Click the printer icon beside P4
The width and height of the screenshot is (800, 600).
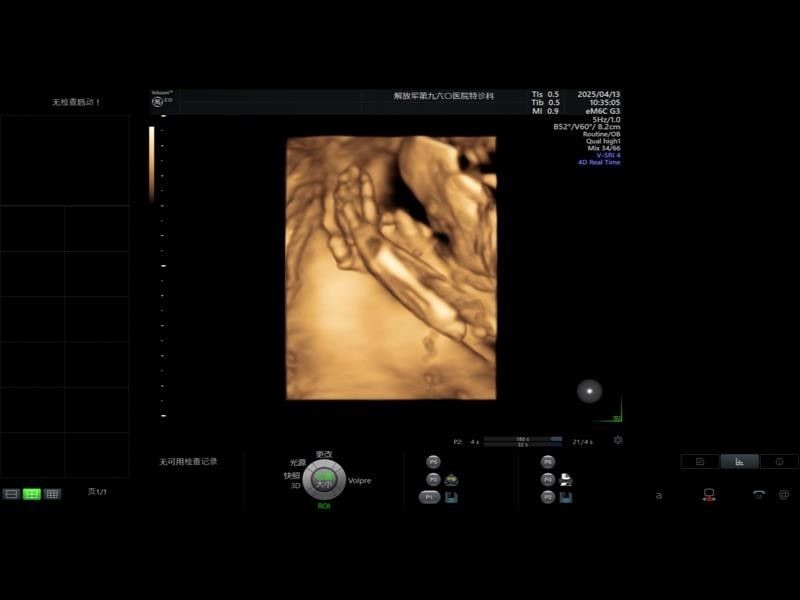point(566,480)
